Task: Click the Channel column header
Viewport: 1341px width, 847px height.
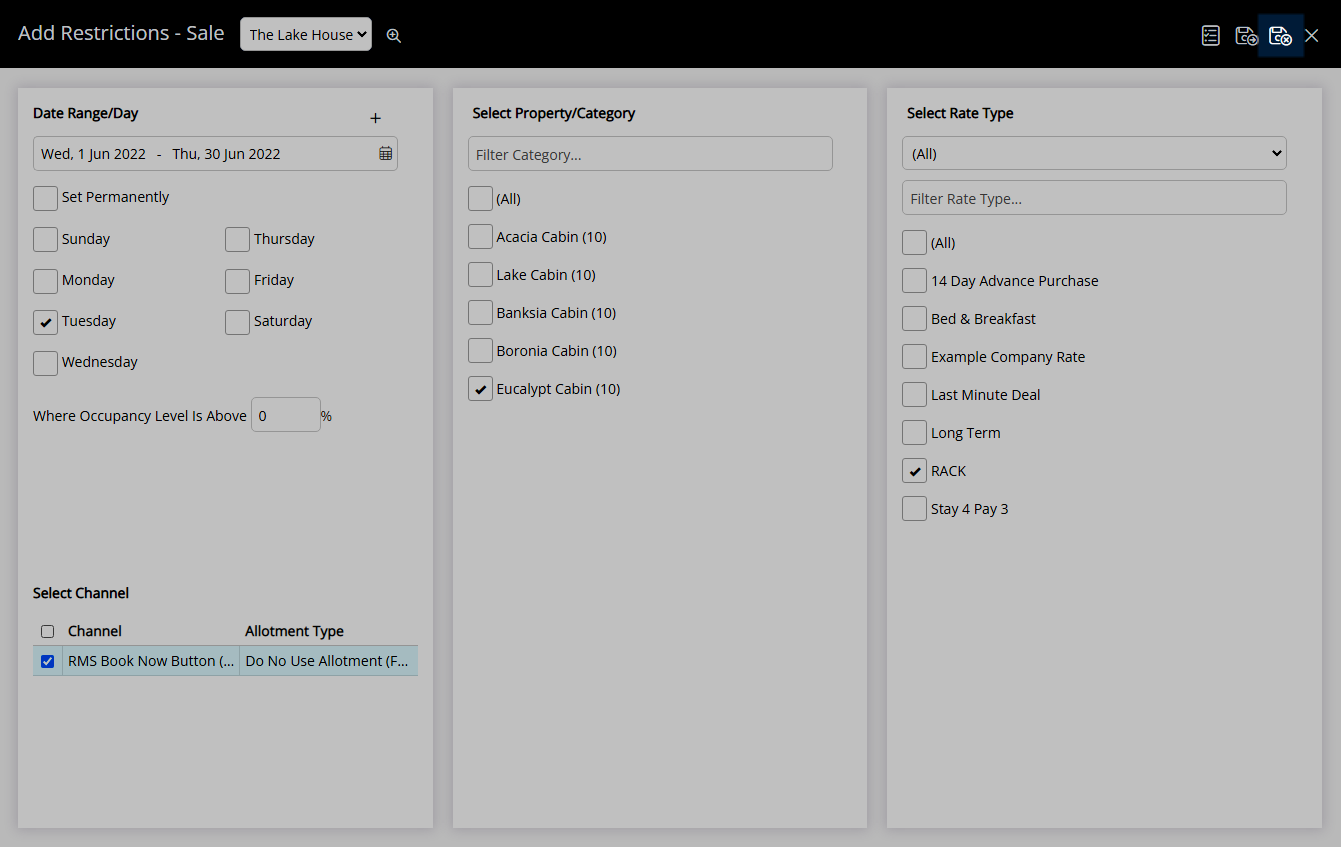Action: (x=95, y=631)
